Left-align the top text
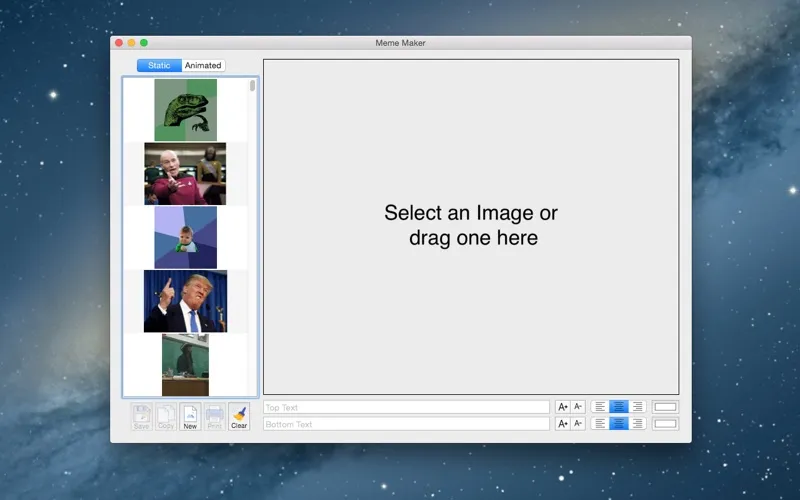 click(600, 407)
